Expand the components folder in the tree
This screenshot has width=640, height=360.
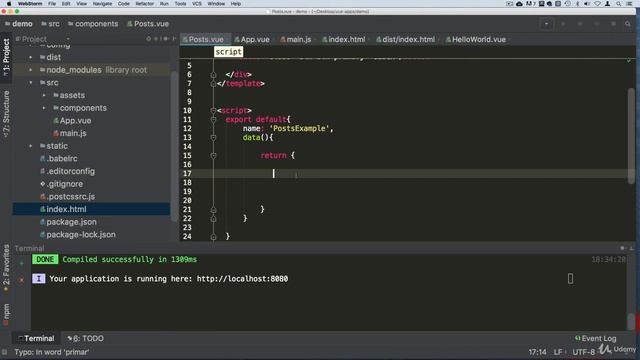pyautogui.click(x=44, y=108)
